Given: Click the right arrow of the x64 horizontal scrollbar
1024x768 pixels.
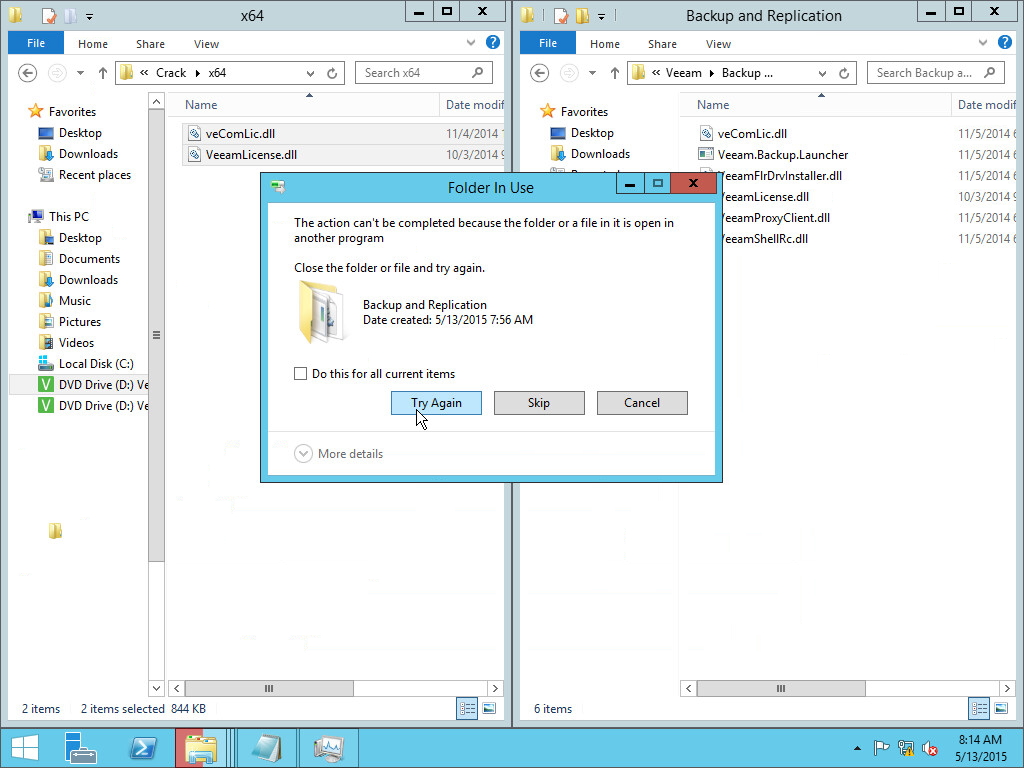Looking at the screenshot, I should click(x=495, y=688).
